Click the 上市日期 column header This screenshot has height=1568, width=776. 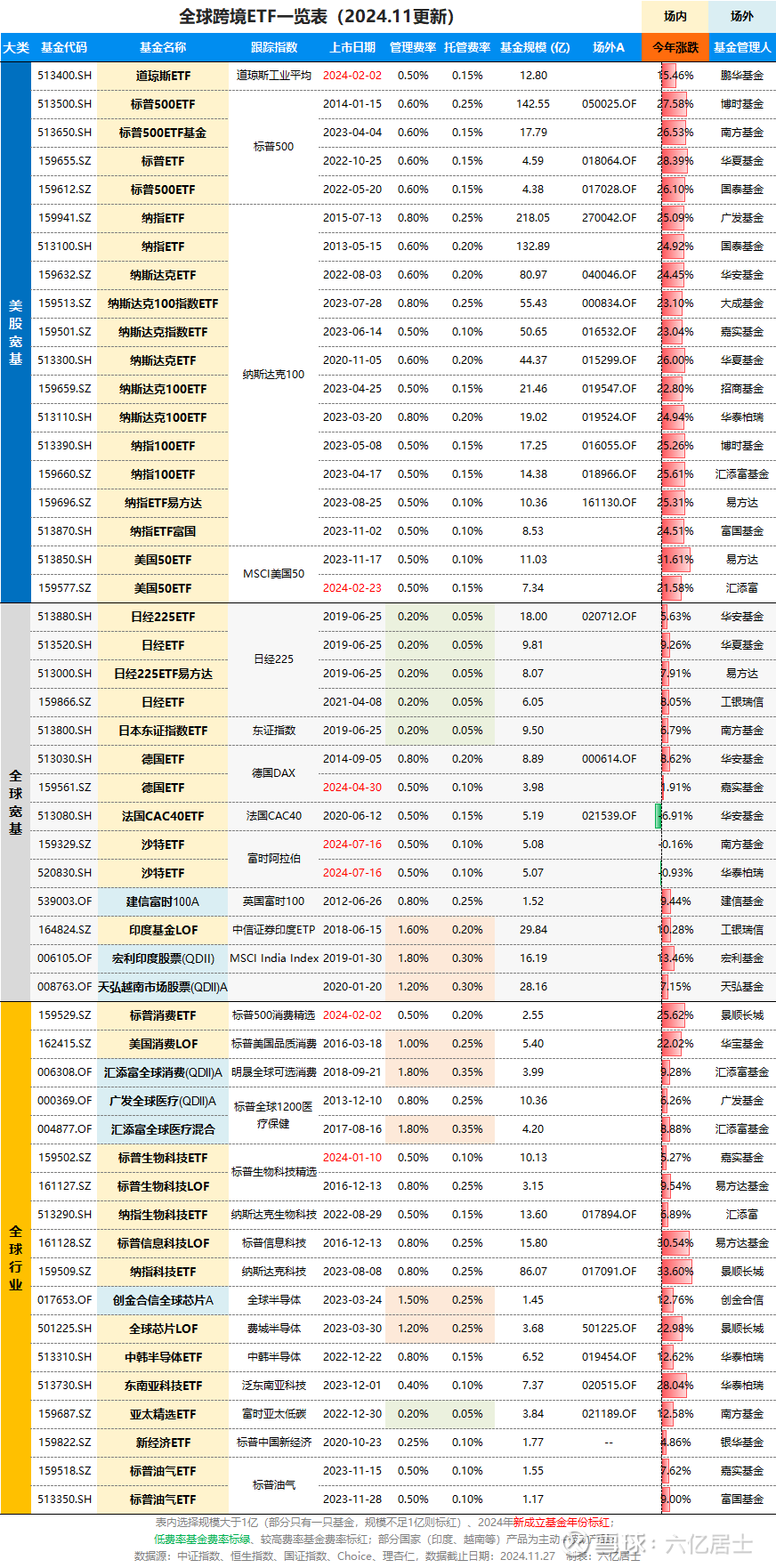tap(352, 47)
